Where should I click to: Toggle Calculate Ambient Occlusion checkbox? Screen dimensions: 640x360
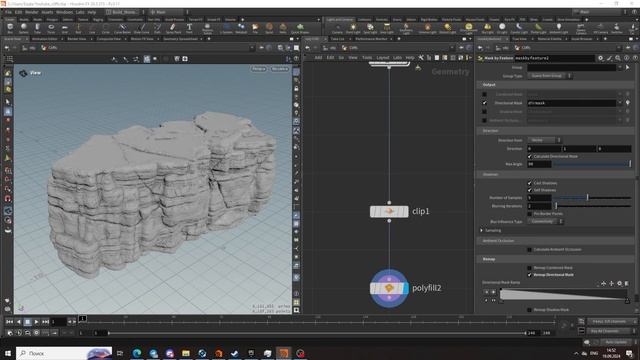point(530,249)
